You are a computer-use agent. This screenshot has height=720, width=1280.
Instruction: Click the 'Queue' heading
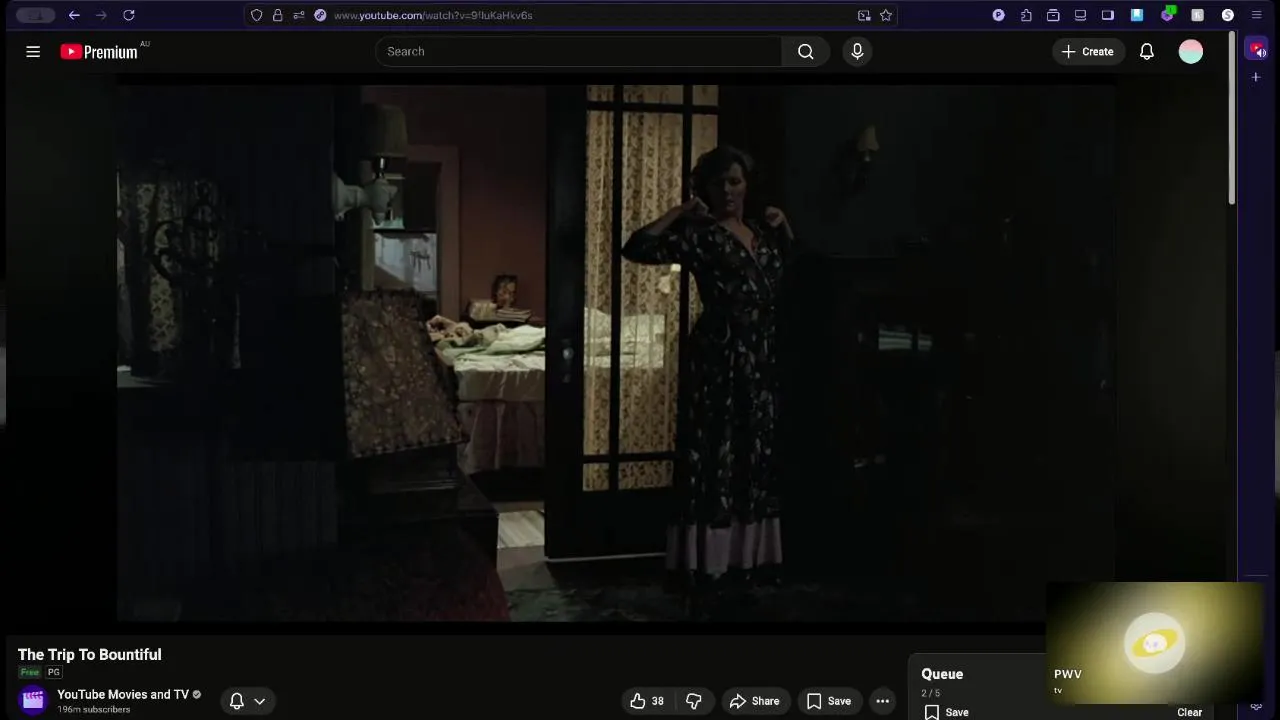tap(942, 674)
